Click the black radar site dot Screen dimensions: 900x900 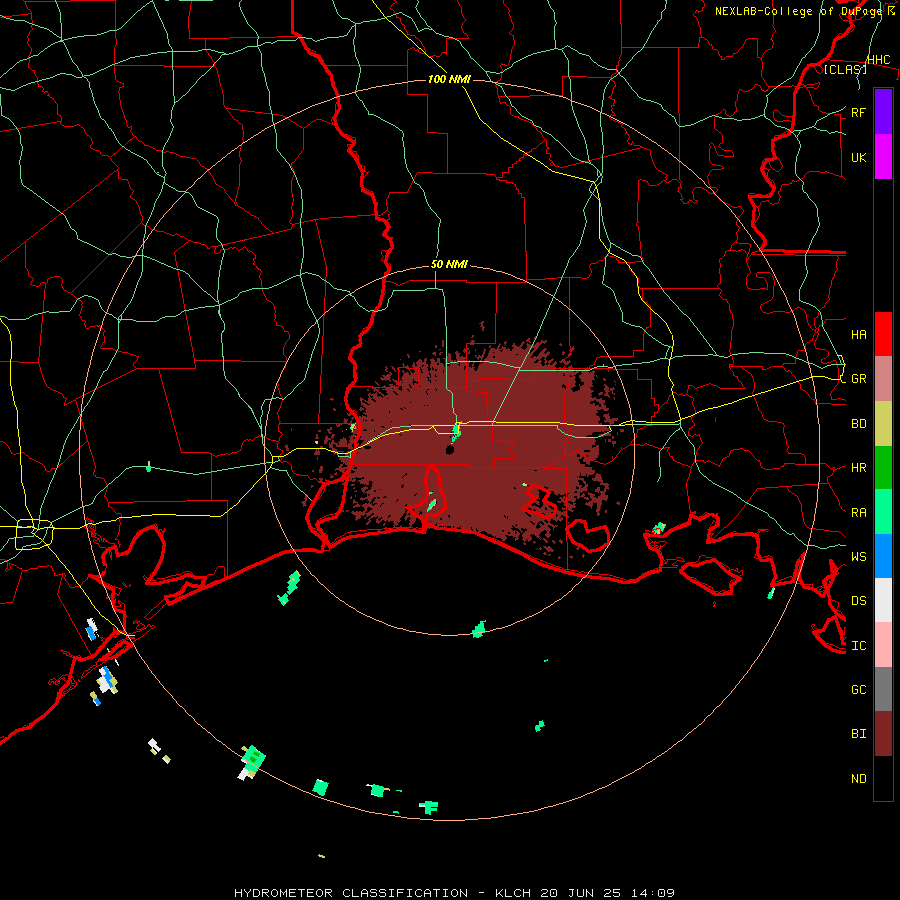click(450, 450)
